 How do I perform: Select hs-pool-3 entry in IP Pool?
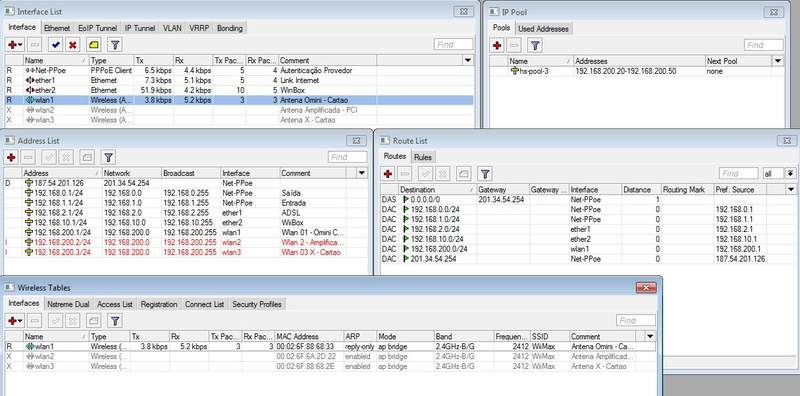pyautogui.click(x=637, y=71)
